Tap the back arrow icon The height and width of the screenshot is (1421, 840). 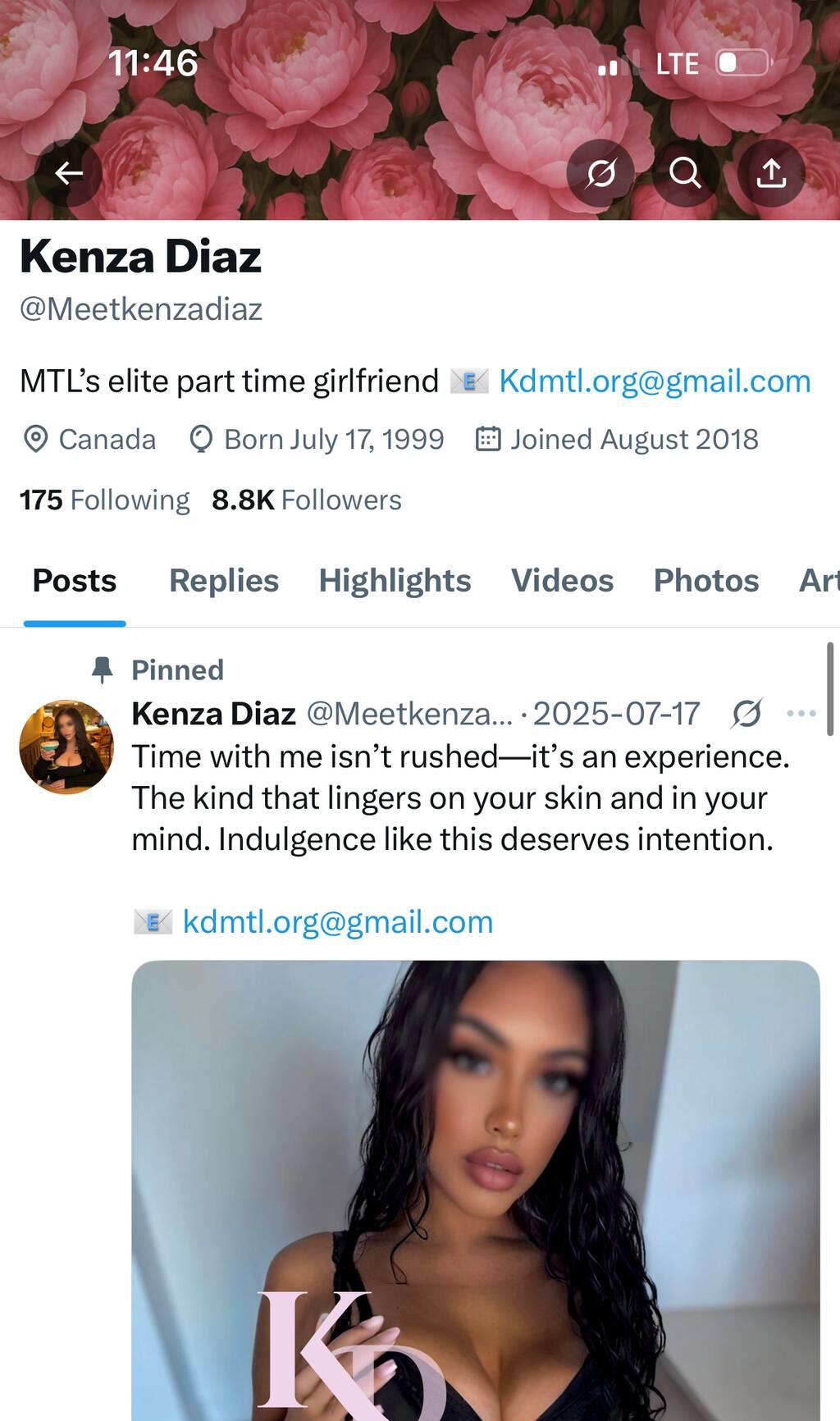tap(69, 173)
